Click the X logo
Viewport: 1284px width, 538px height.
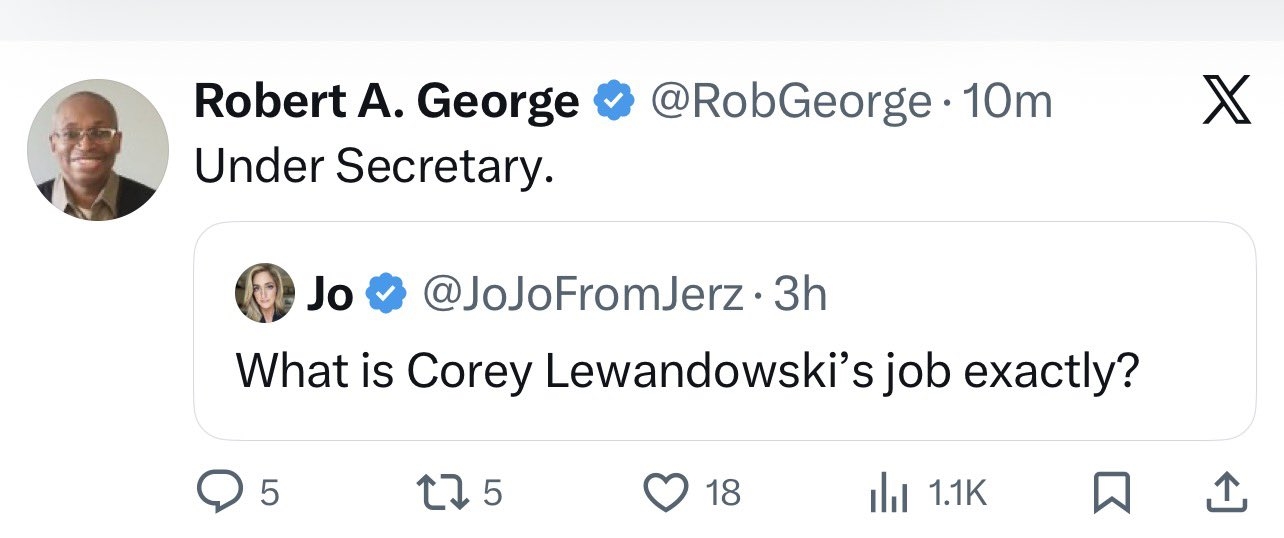[1227, 103]
